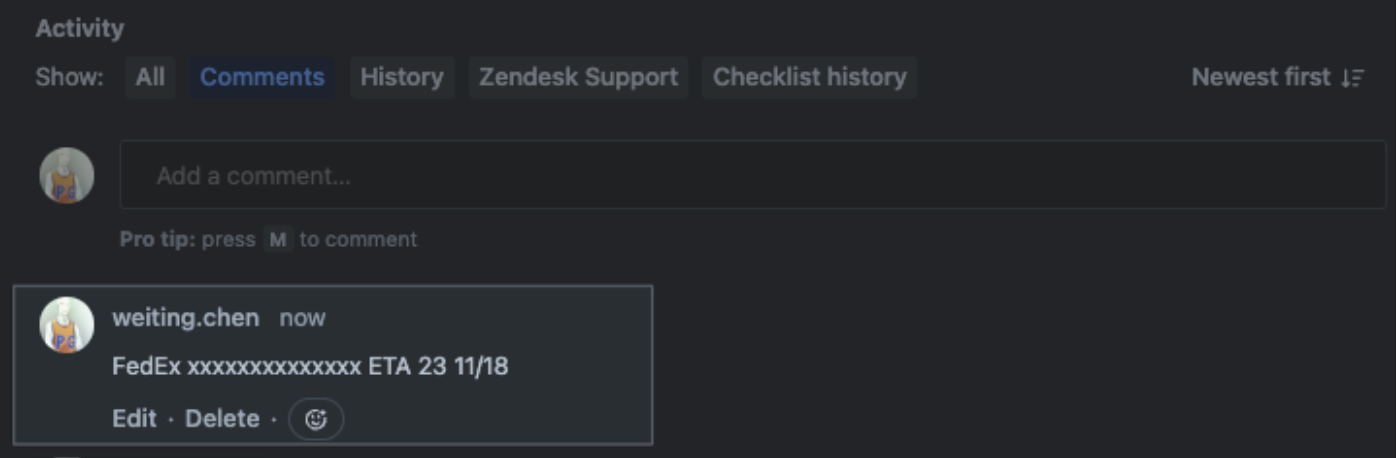Click the Show filter label
The width and height of the screenshot is (1396, 458).
(x=69, y=77)
